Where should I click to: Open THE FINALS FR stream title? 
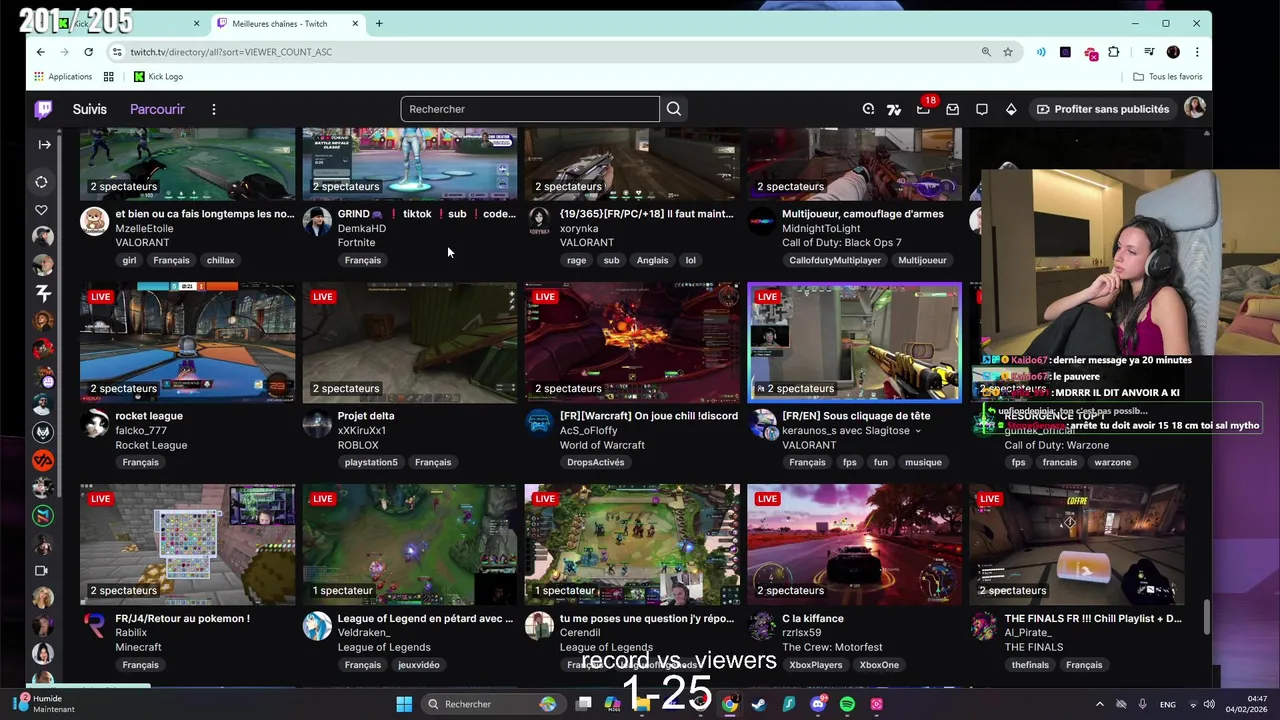(1093, 619)
